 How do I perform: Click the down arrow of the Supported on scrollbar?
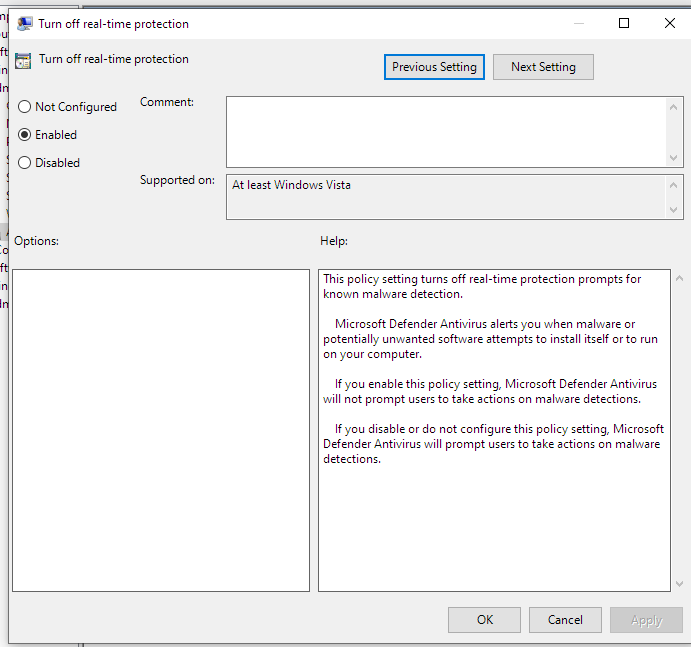click(x=673, y=209)
